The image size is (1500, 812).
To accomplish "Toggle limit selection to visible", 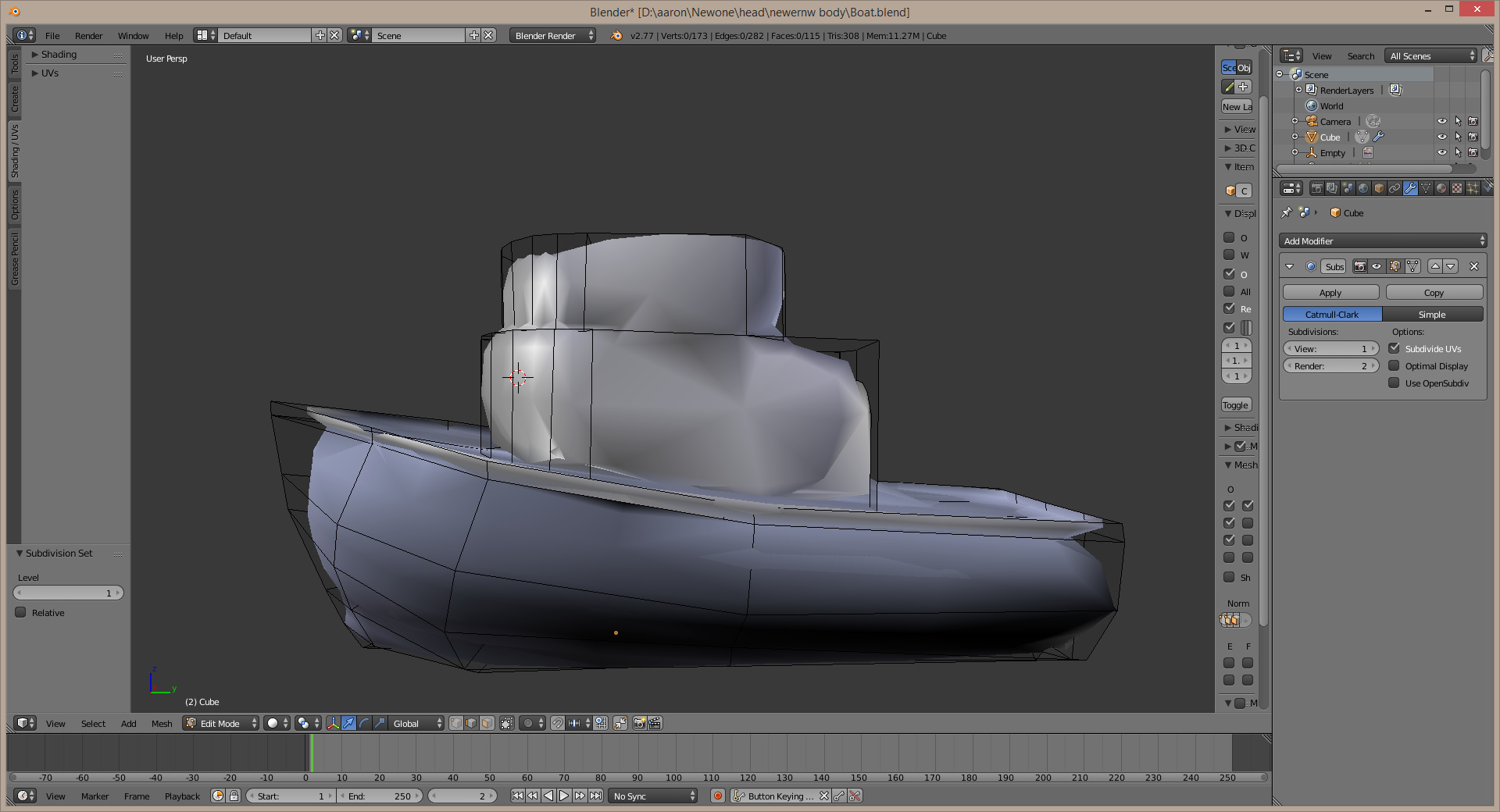I will point(506,723).
